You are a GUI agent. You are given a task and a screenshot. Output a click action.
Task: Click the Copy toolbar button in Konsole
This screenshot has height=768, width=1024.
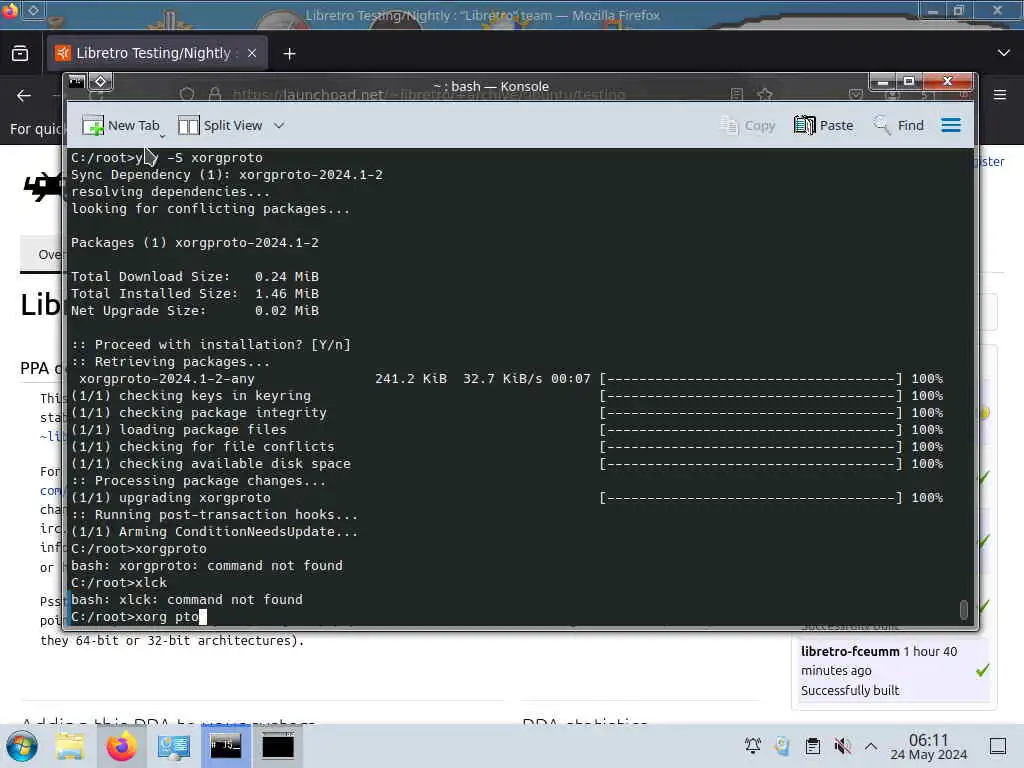click(x=748, y=125)
